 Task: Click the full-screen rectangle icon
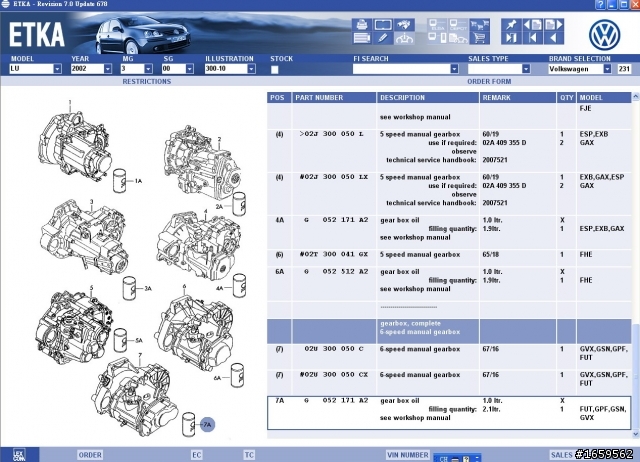(383, 24)
